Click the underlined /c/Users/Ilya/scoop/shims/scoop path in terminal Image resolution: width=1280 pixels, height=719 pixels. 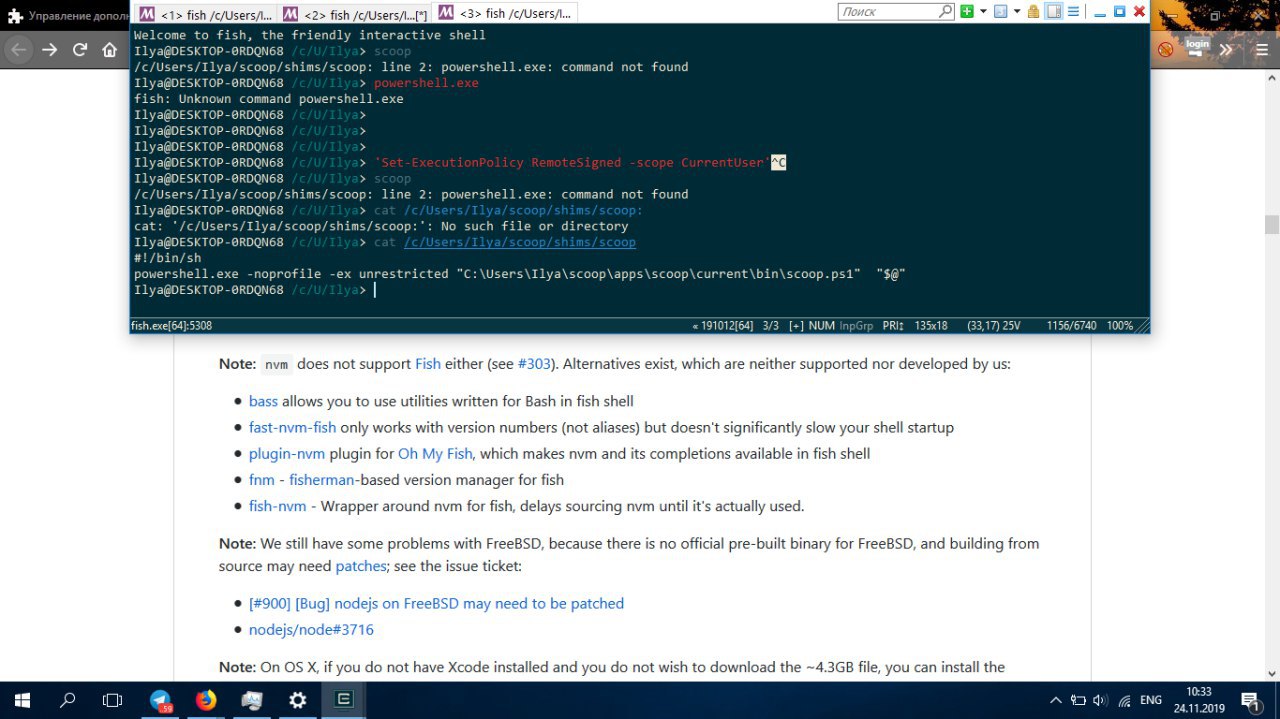(x=519, y=242)
